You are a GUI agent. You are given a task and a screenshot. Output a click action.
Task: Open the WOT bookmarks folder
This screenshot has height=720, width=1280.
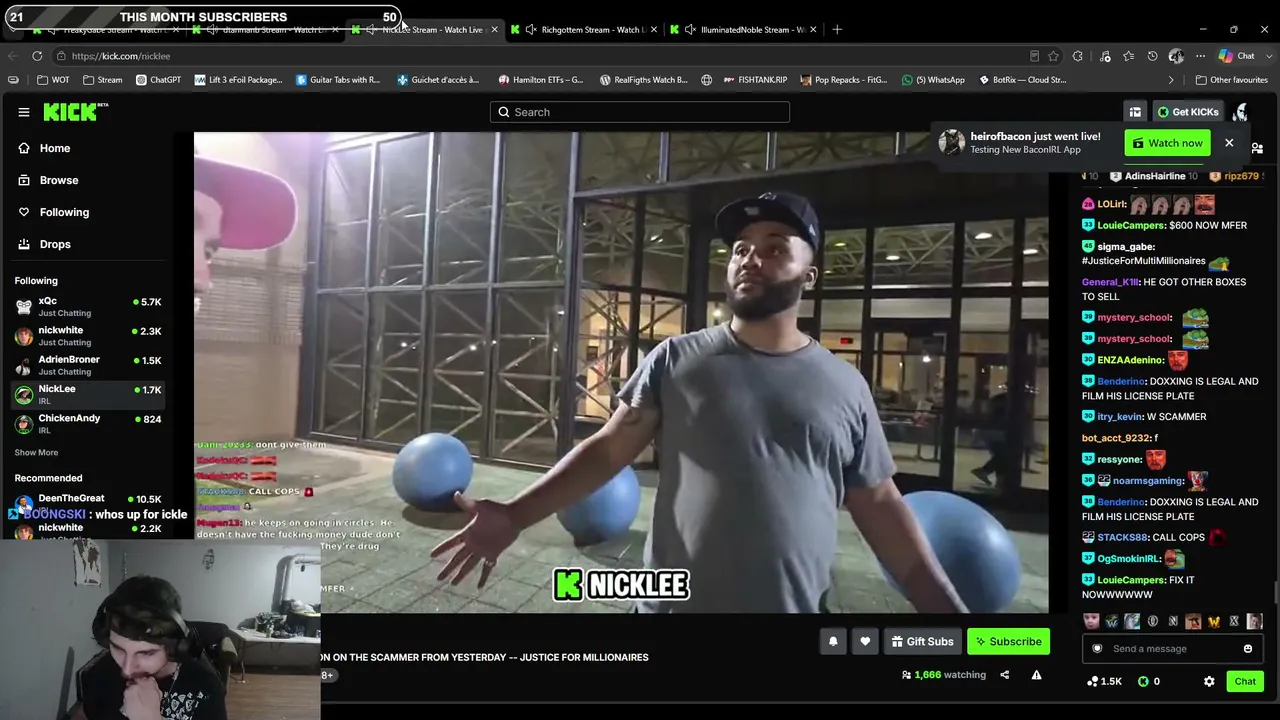click(54, 80)
